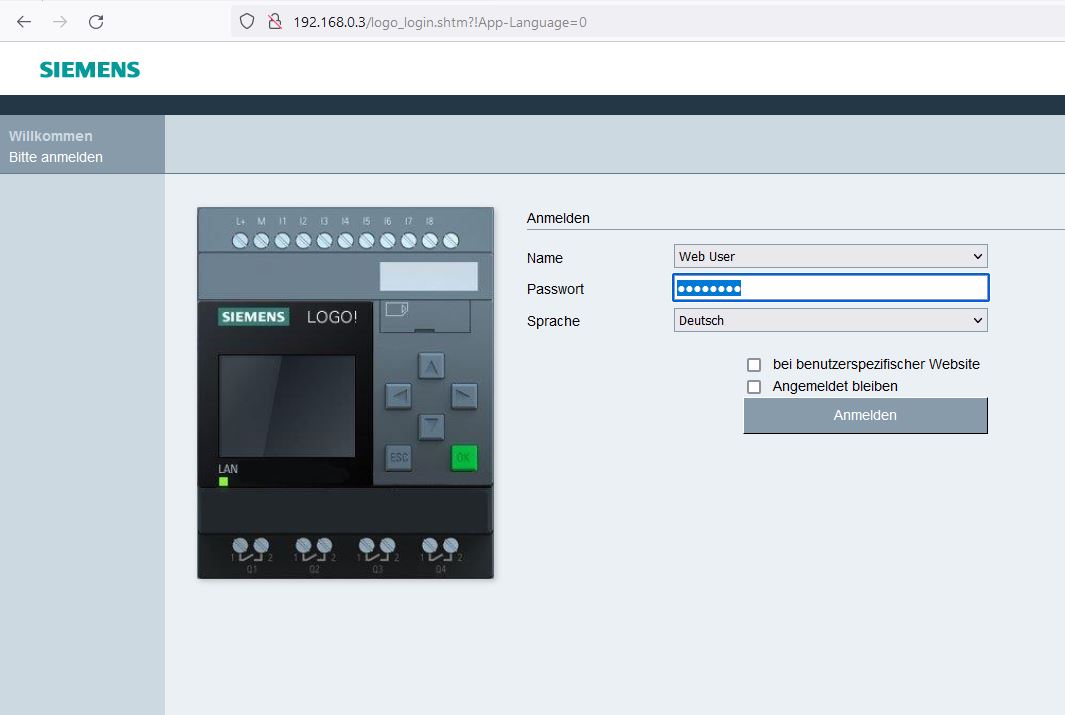Click the browser address bar URL

(440, 22)
